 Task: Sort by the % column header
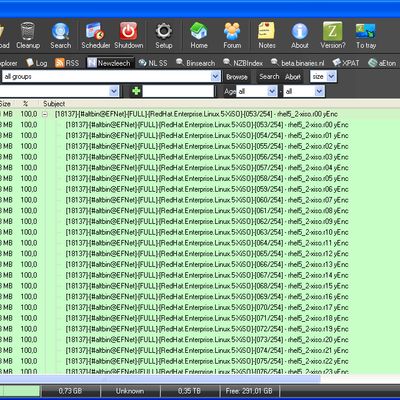pyautogui.click(x=25, y=104)
